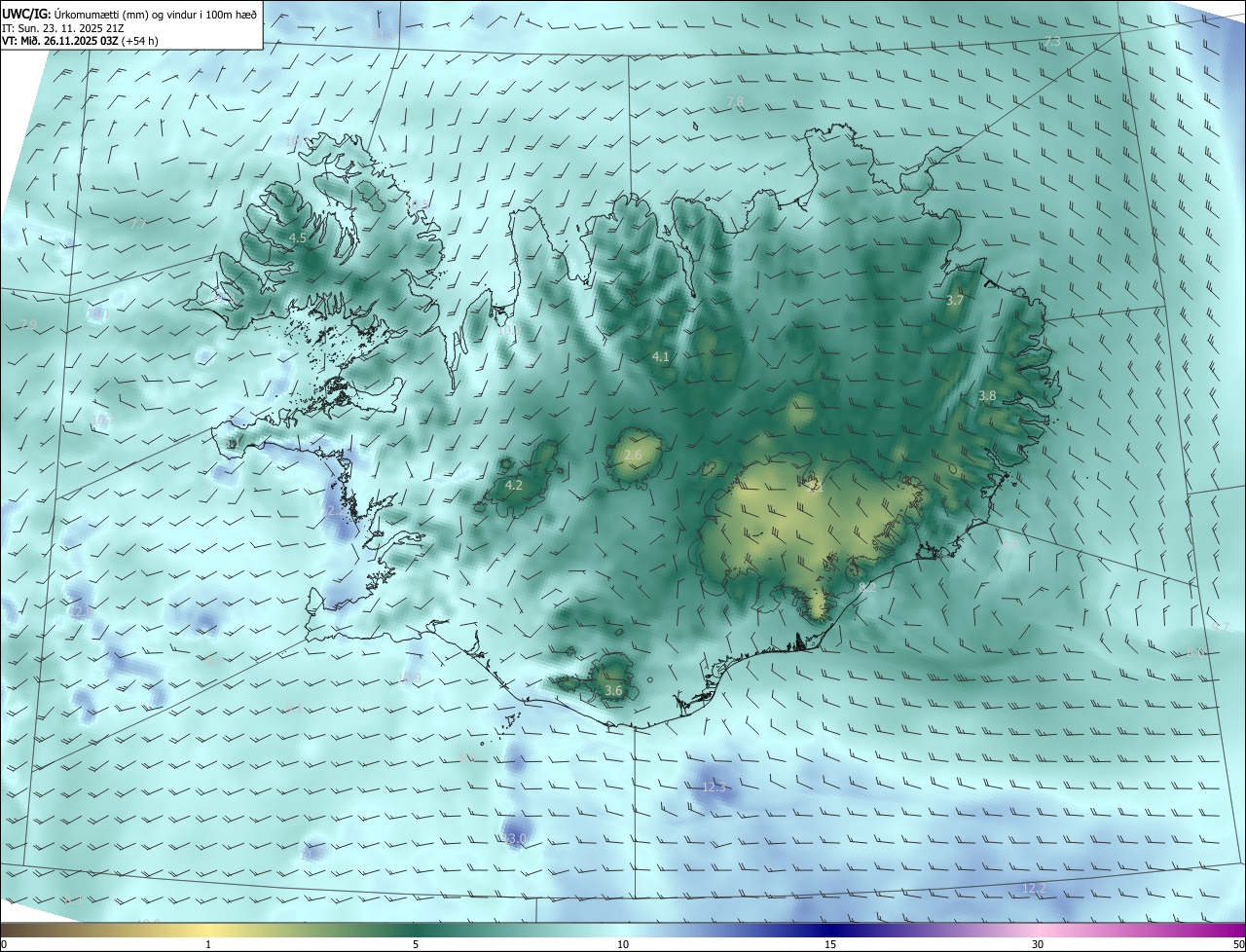Click the 0 mark on the colour scale

coord(4,945)
